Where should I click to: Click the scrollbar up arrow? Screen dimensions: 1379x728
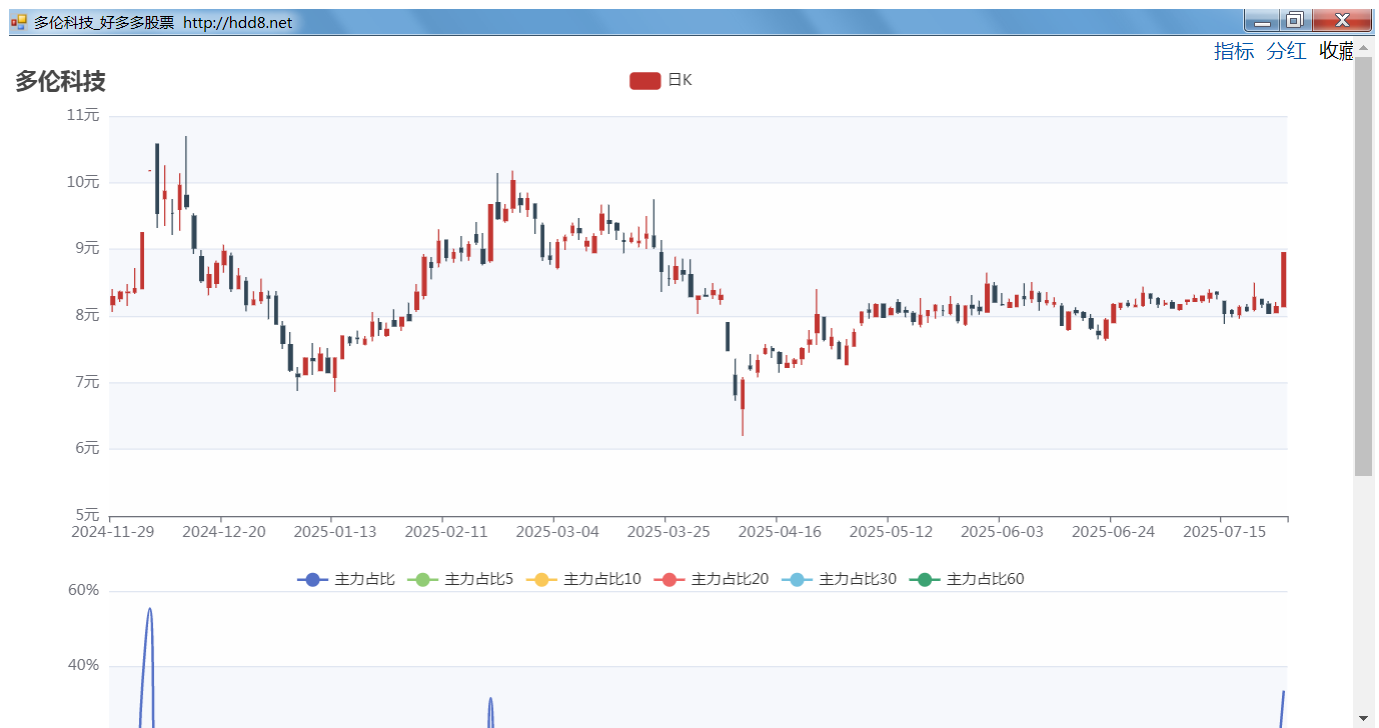pos(1364,48)
